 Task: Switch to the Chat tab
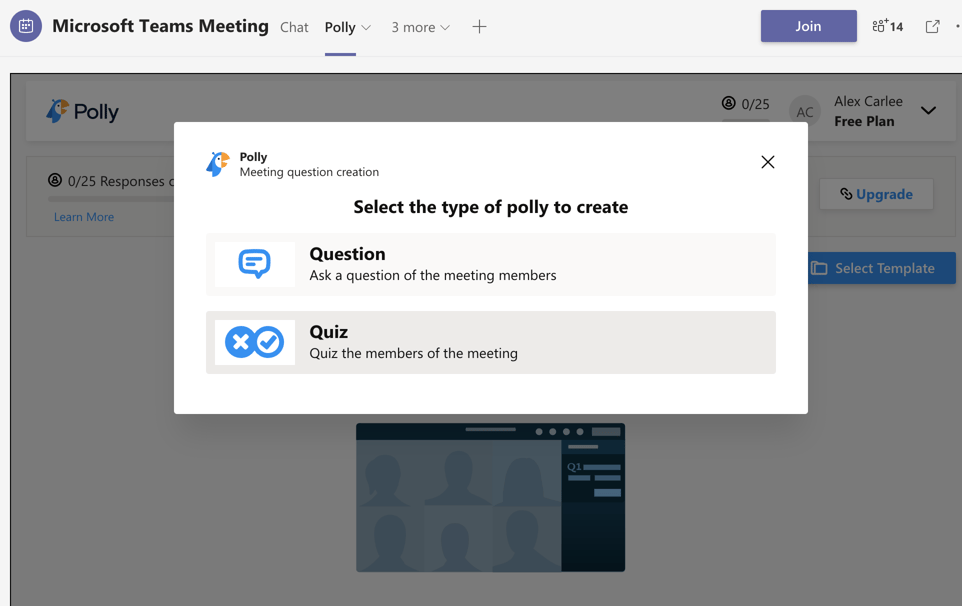coord(294,27)
